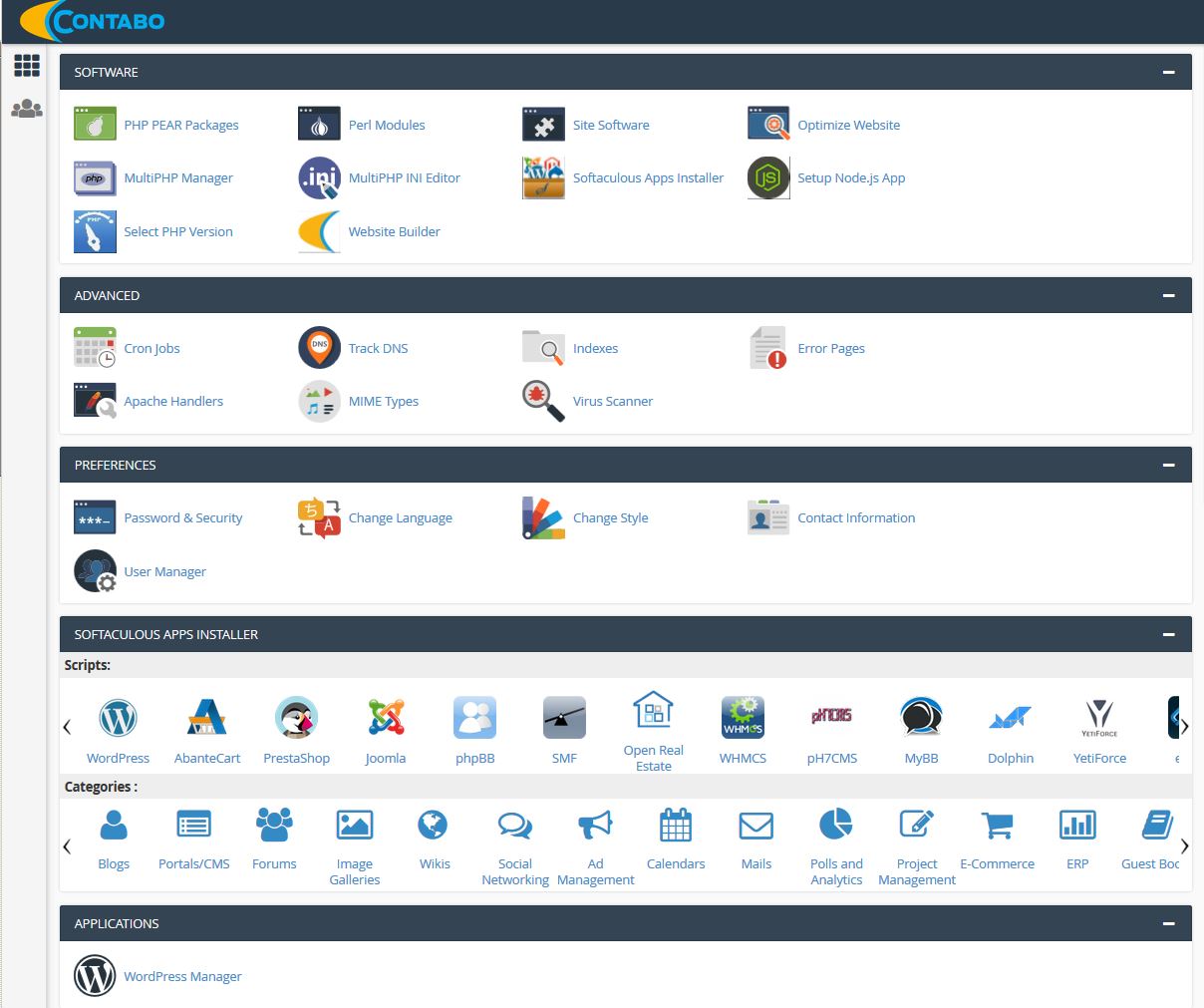
Task: Click the Select PHP Version icon
Action: pos(95,231)
